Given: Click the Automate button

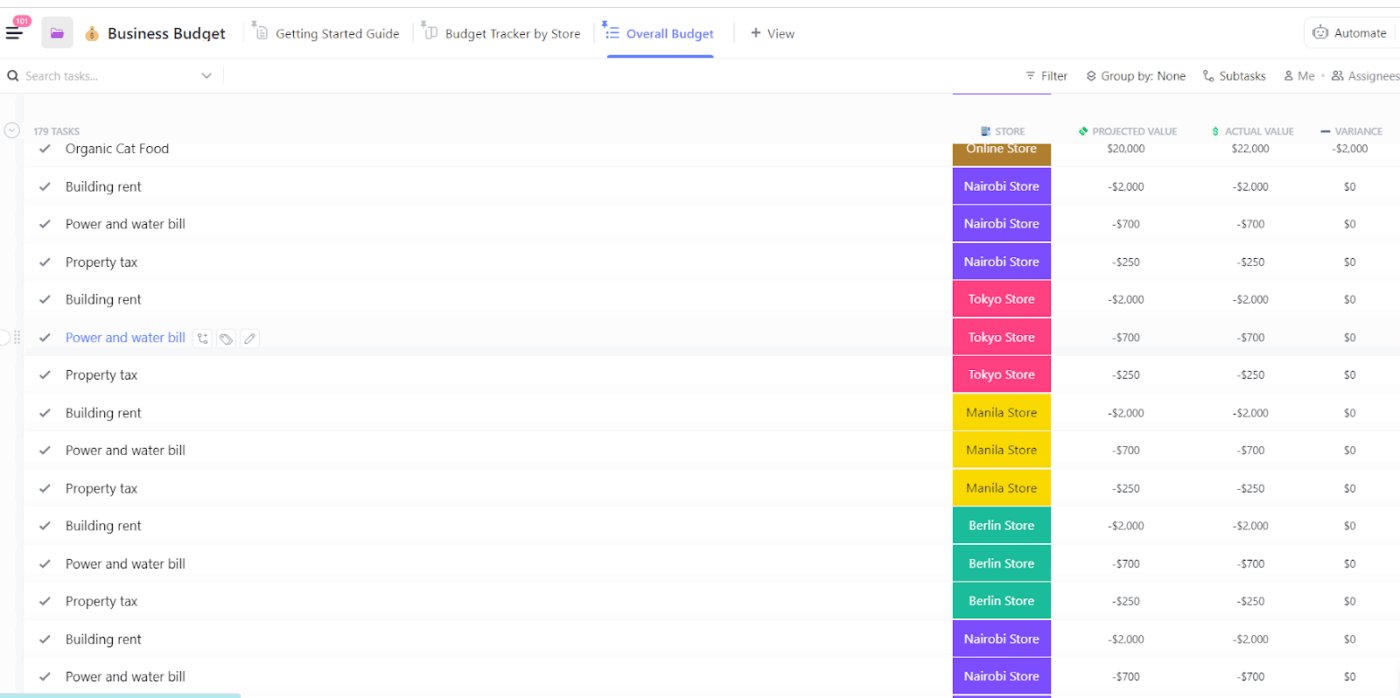Looking at the screenshot, I should click(1351, 32).
